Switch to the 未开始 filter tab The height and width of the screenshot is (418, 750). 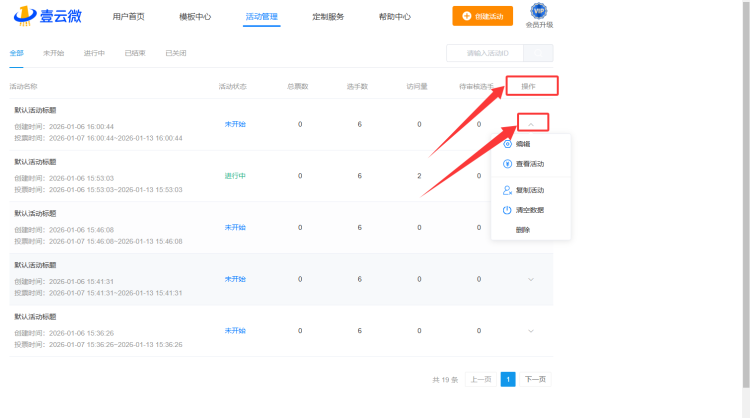(54, 53)
